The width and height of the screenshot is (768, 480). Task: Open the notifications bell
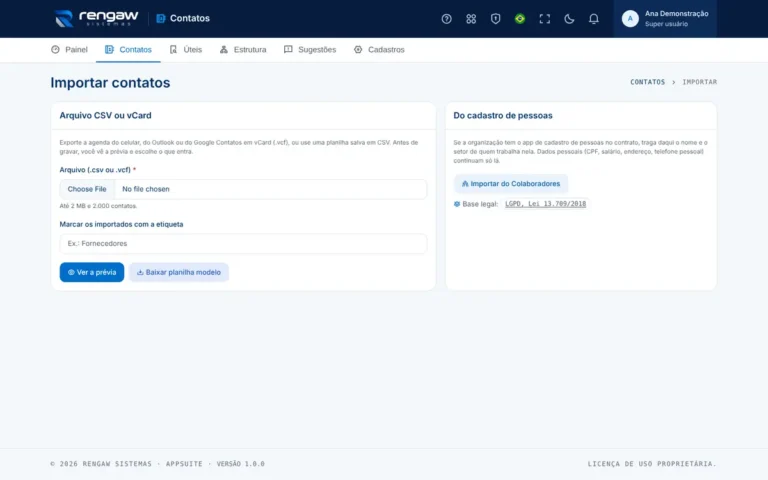(x=593, y=19)
